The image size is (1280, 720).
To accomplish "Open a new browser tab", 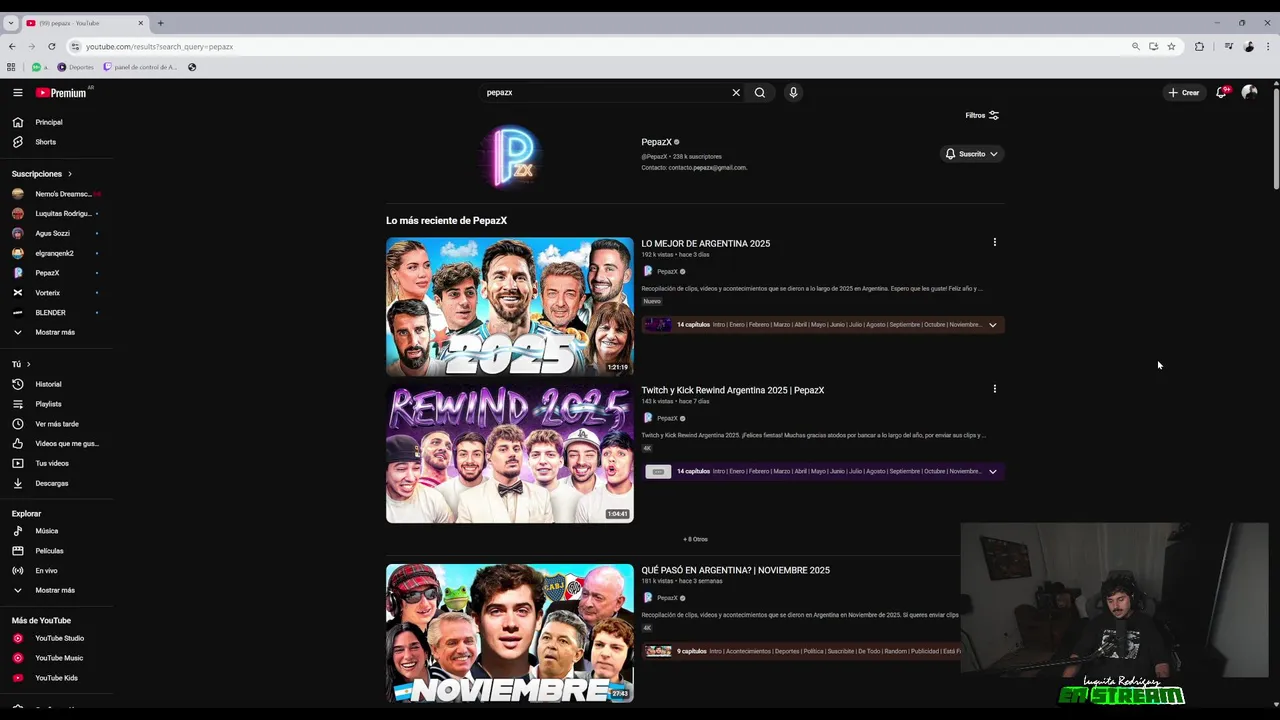I will 160,23.
